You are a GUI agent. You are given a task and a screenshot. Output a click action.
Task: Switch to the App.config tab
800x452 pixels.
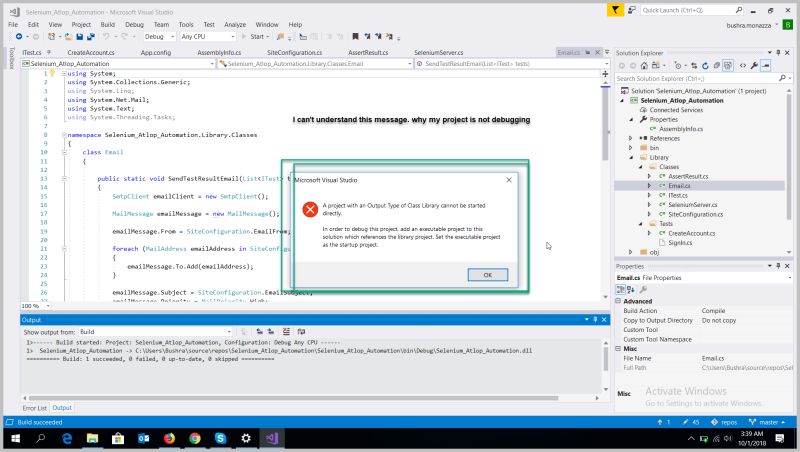coord(156,53)
